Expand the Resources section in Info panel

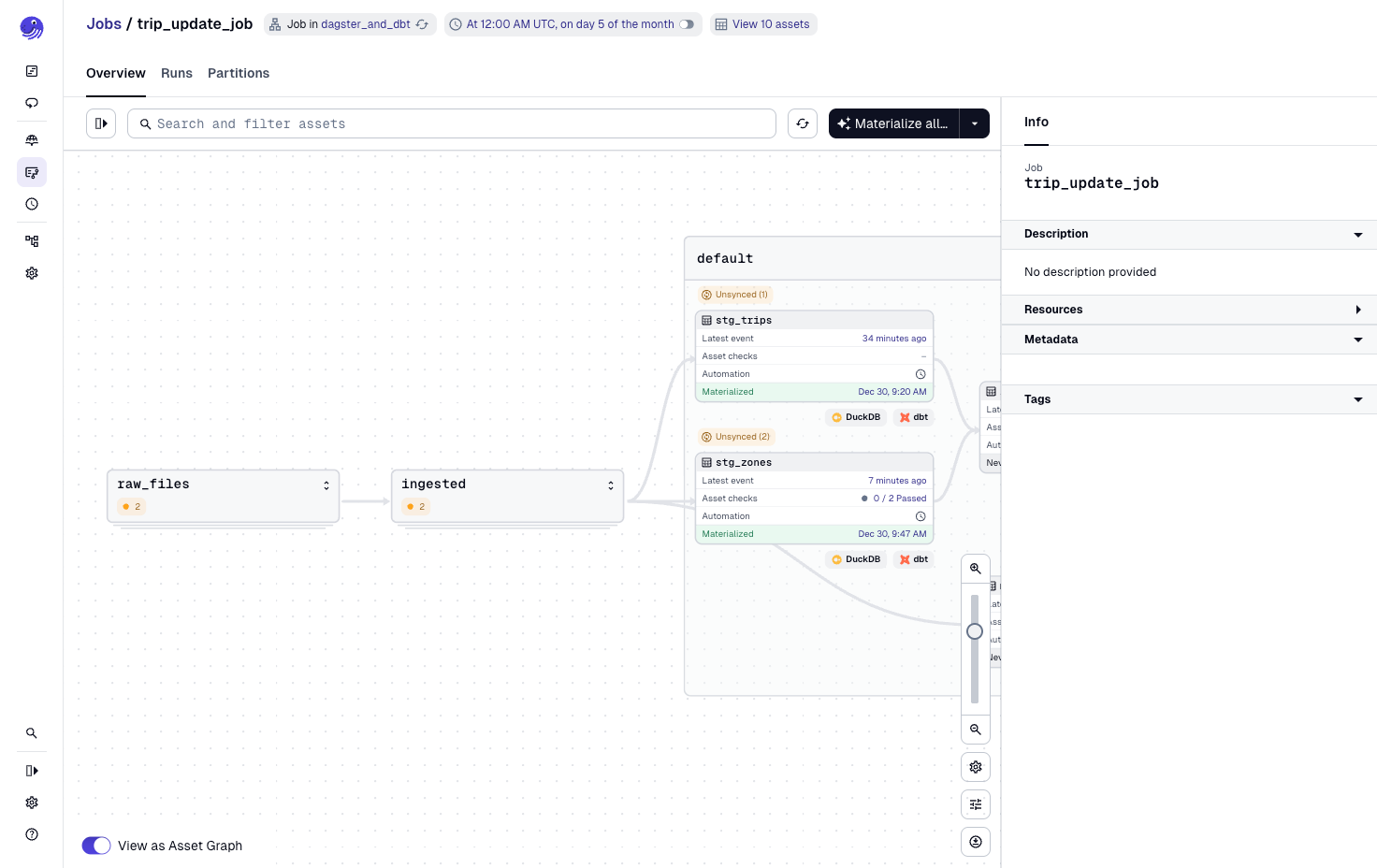coord(1358,309)
